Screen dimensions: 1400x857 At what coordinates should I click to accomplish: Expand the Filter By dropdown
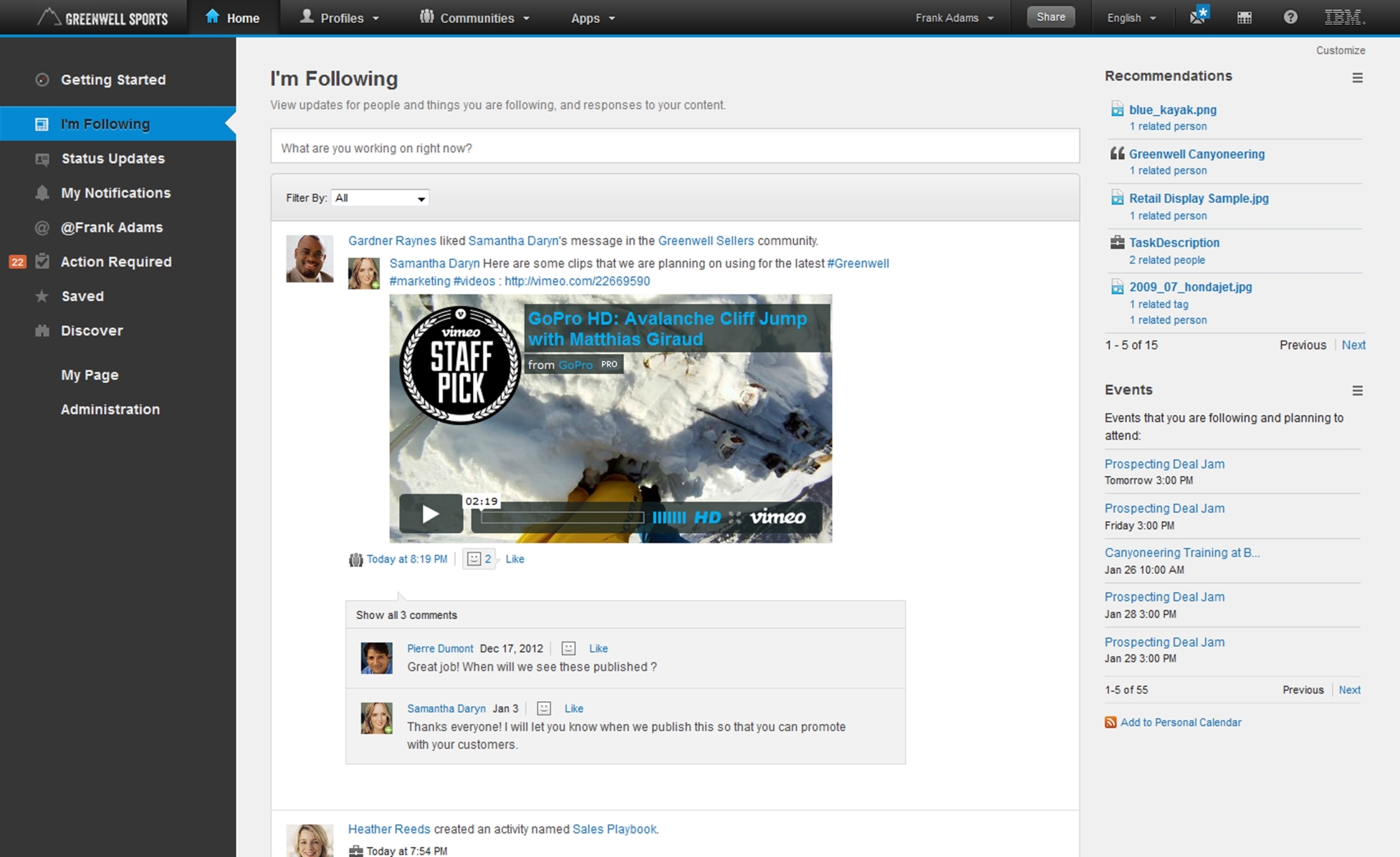pos(380,198)
